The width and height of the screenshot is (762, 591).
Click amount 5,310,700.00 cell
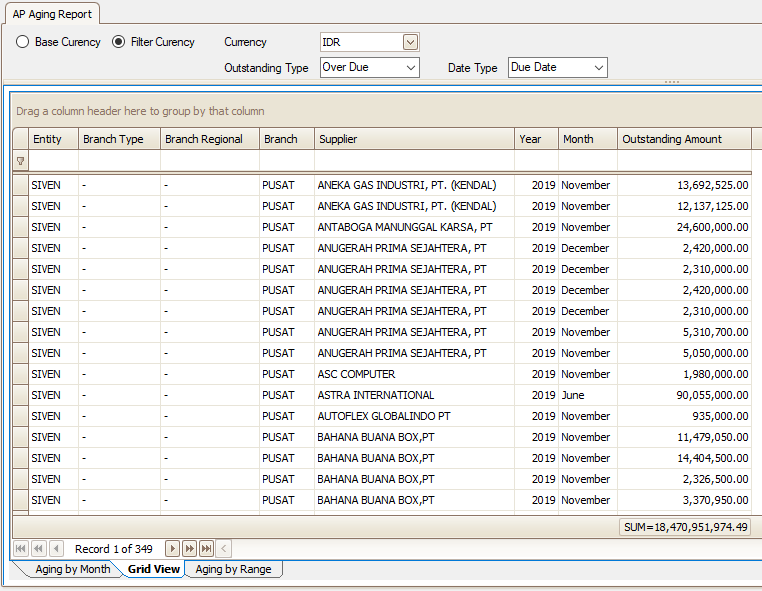tap(684, 332)
